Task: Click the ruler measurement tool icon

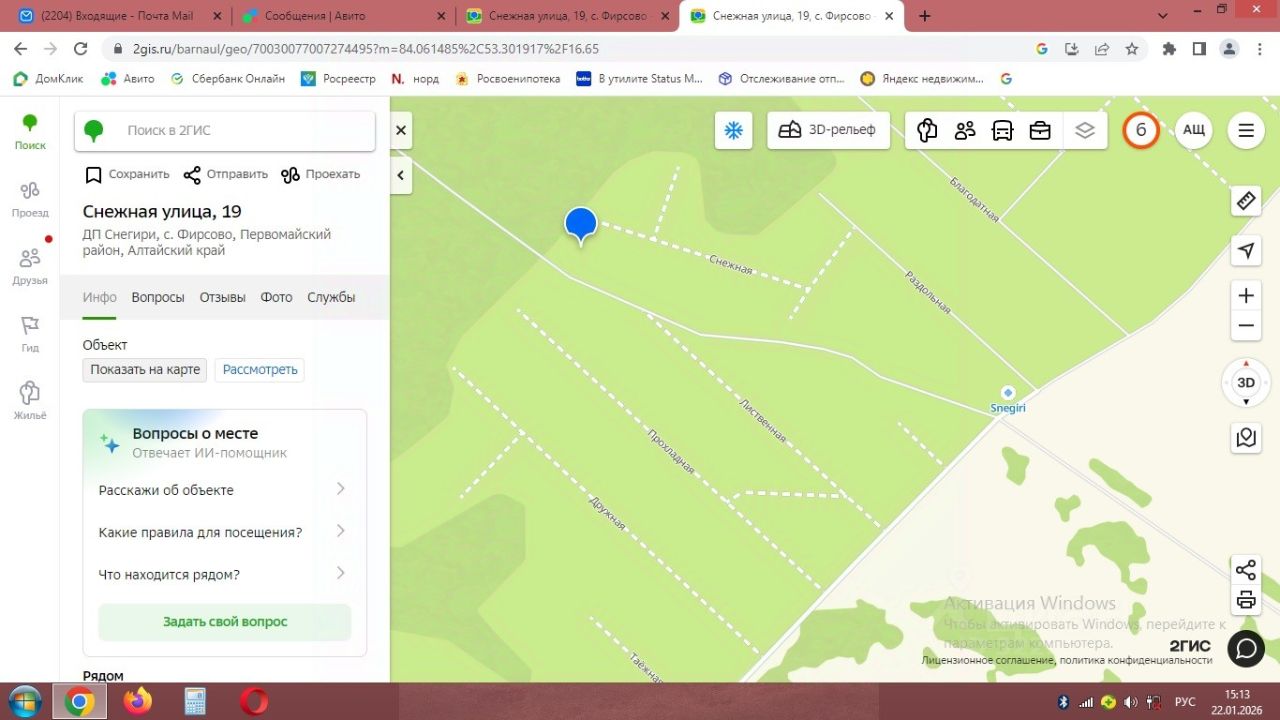Action: pyautogui.click(x=1246, y=201)
